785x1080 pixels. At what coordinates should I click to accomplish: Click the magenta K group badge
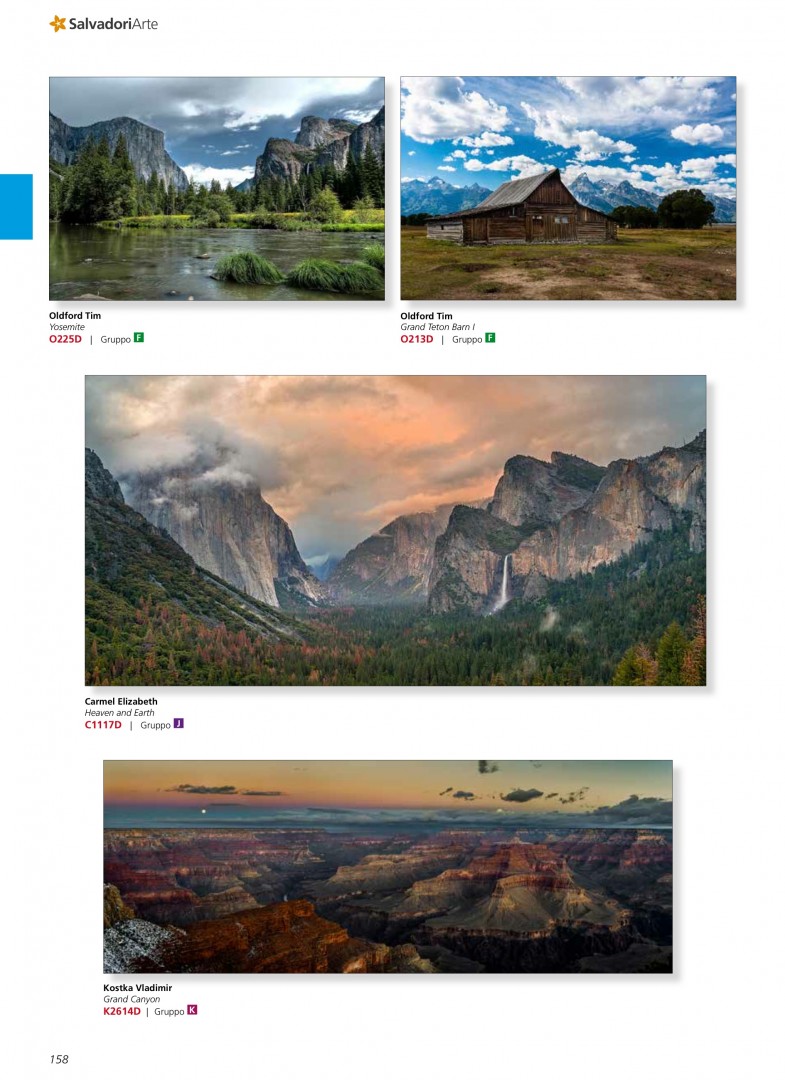[192, 1010]
